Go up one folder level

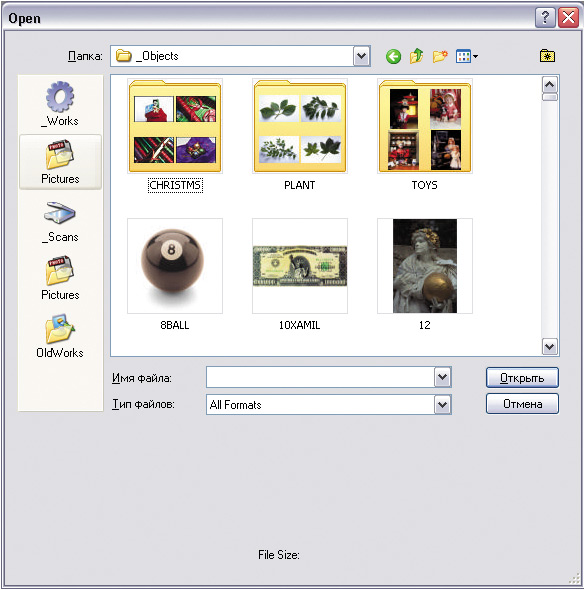click(x=416, y=56)
